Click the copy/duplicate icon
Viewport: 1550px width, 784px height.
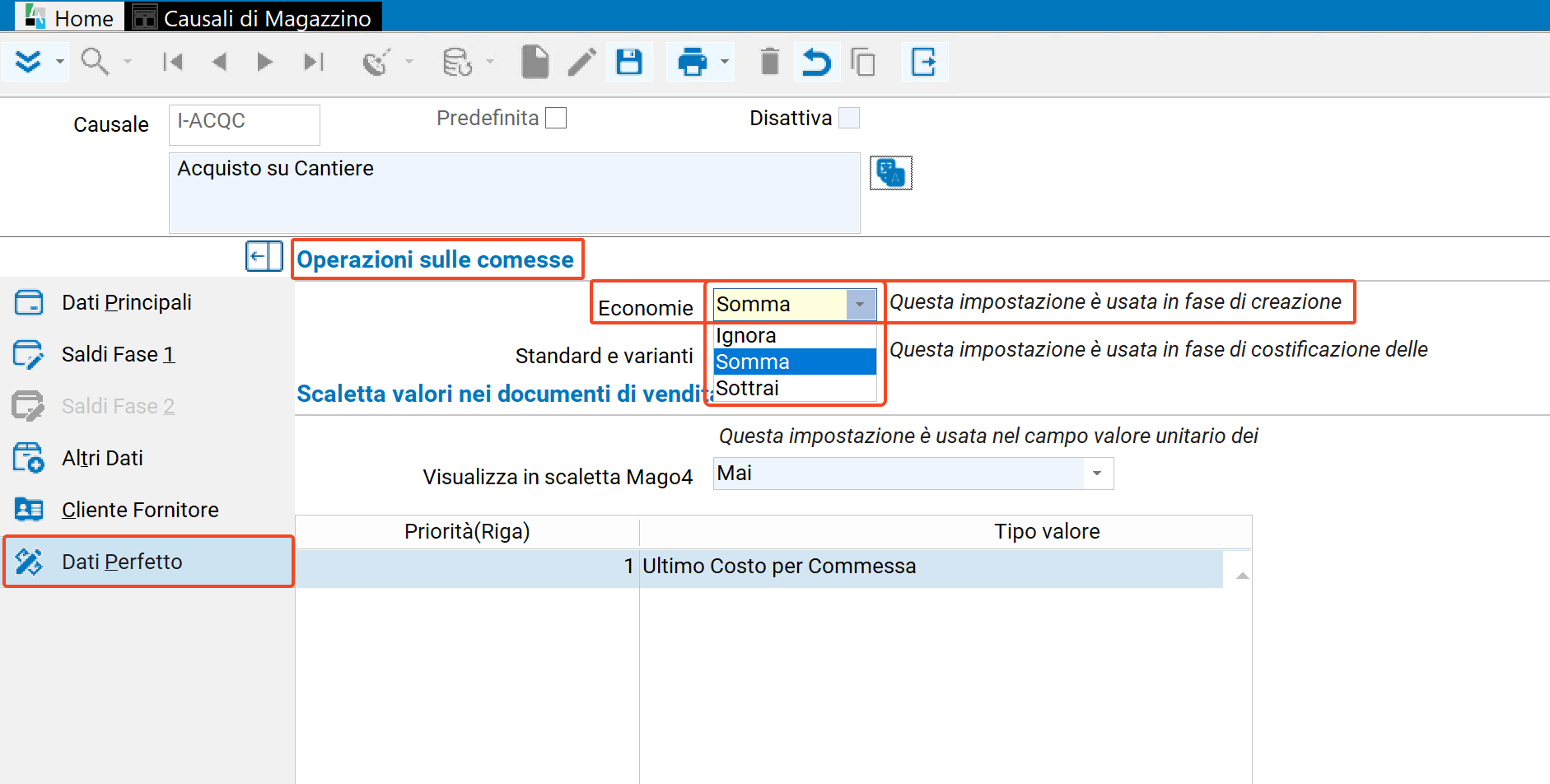tap(862, 62)
